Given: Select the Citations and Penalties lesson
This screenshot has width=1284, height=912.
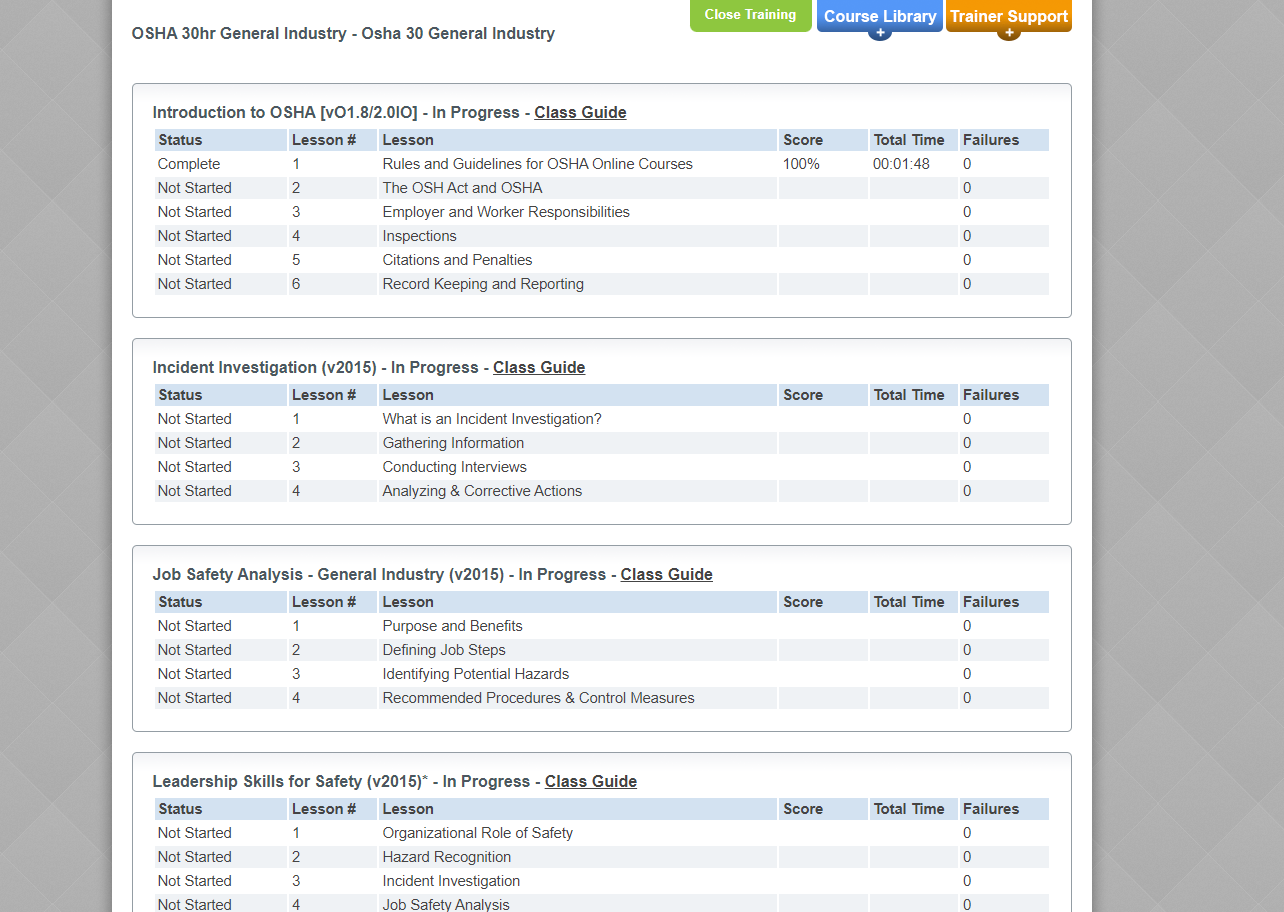Looking at the screenshot, I should pyautogui.click(x=457, y=260).
